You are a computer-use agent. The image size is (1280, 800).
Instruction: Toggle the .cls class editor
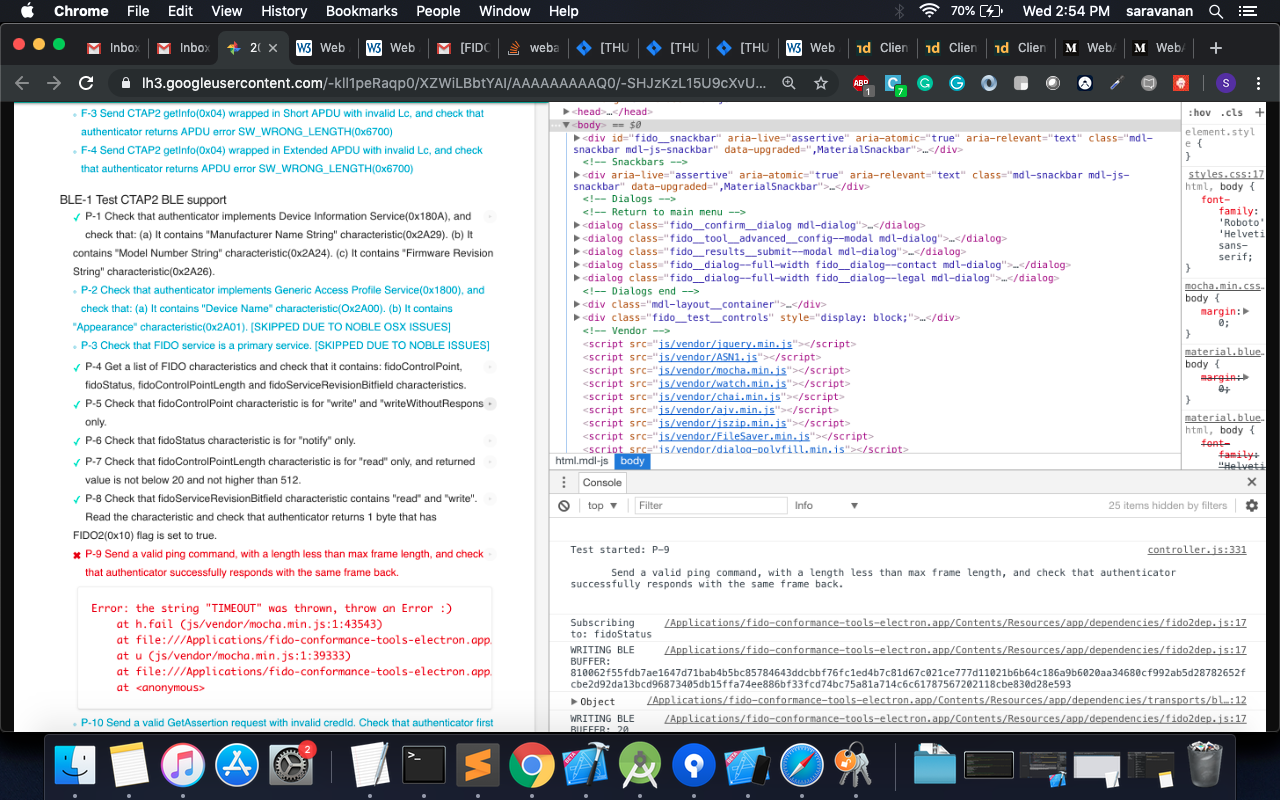pyautogui.click(x=1234, y=113)
